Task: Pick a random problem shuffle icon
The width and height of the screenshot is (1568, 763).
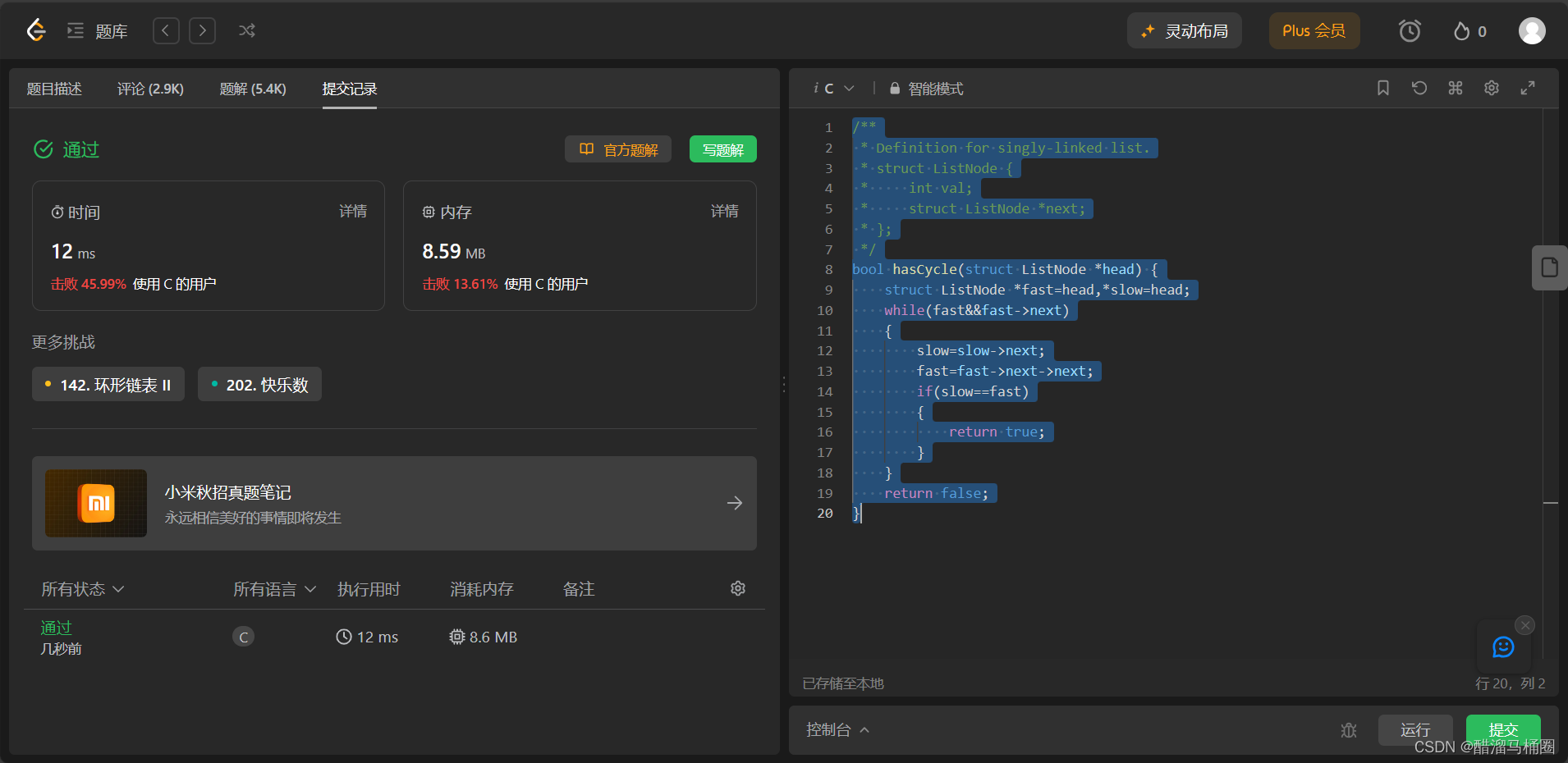Action: (x=246, y=31)
